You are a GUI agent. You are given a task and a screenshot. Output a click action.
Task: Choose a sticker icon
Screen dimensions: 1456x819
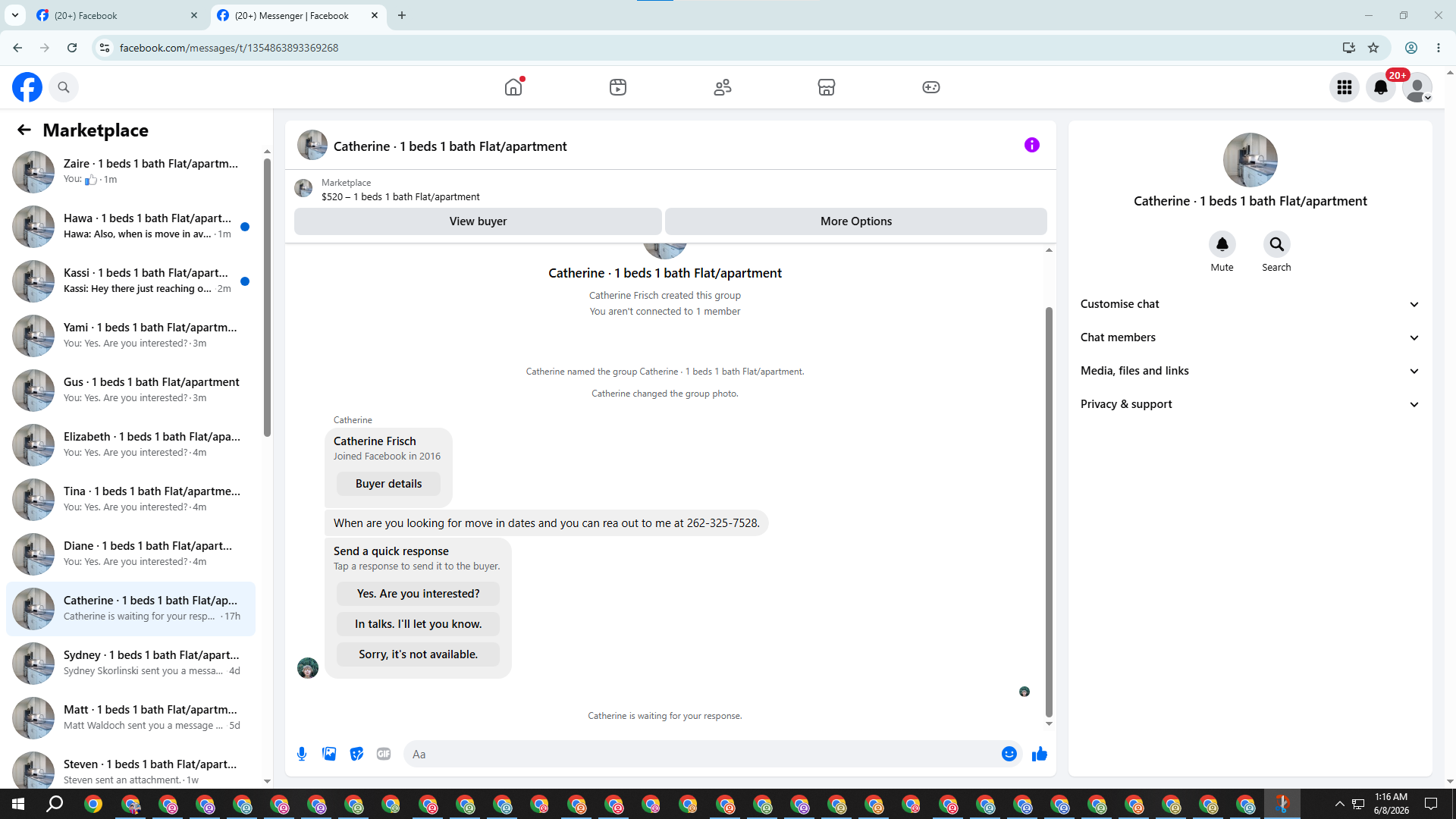click(356, 754)
